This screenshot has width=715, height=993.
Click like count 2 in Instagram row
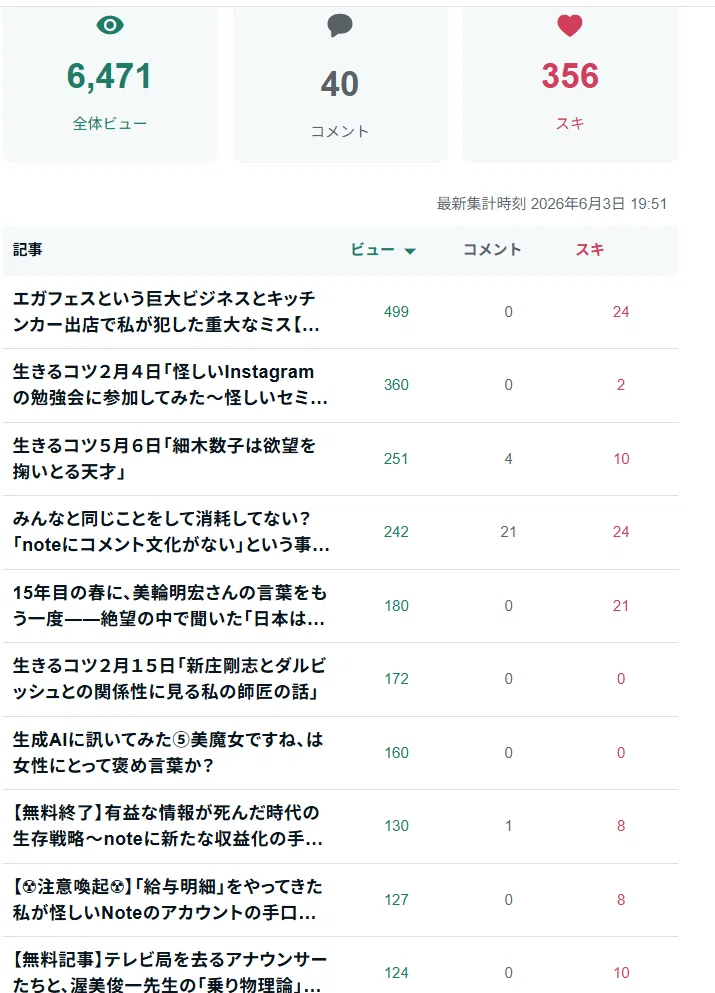[621, 384]
